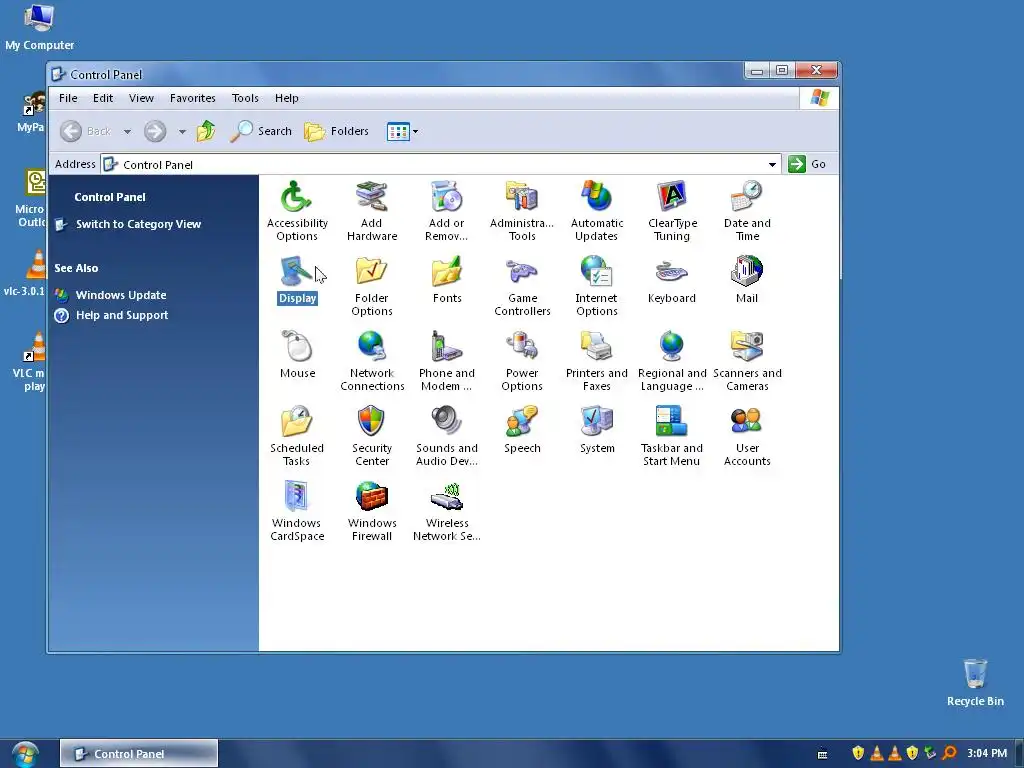Open the Edit menu
The width and height of the screenshot is (1024, 768).
[x=103, y=98]
